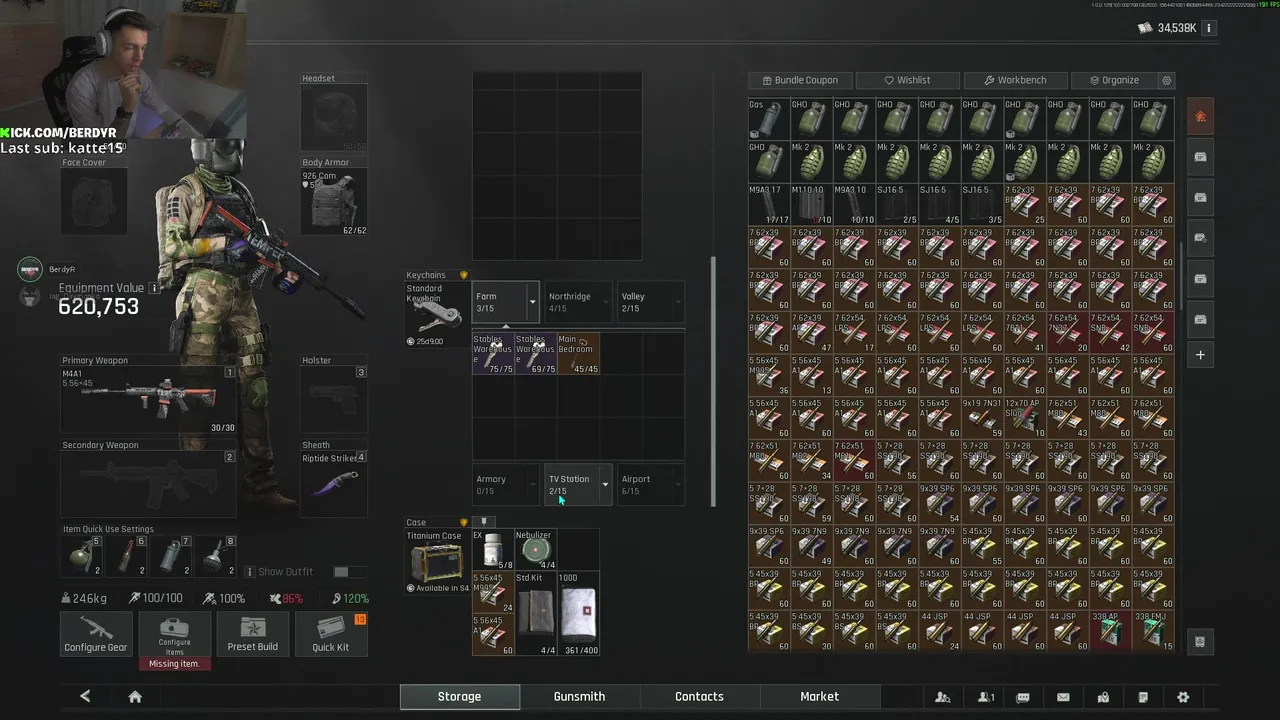Open the map pin icon
Image resolution: width=1280 pixels, height=720 pixels.
1103,697
